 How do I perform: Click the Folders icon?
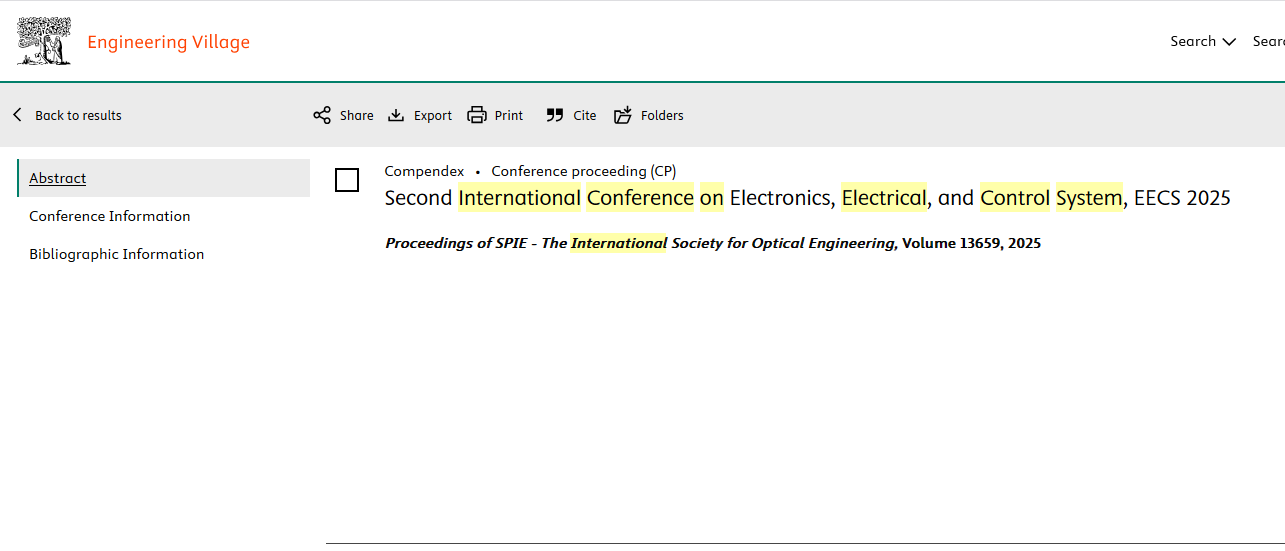tap(623, 115)
